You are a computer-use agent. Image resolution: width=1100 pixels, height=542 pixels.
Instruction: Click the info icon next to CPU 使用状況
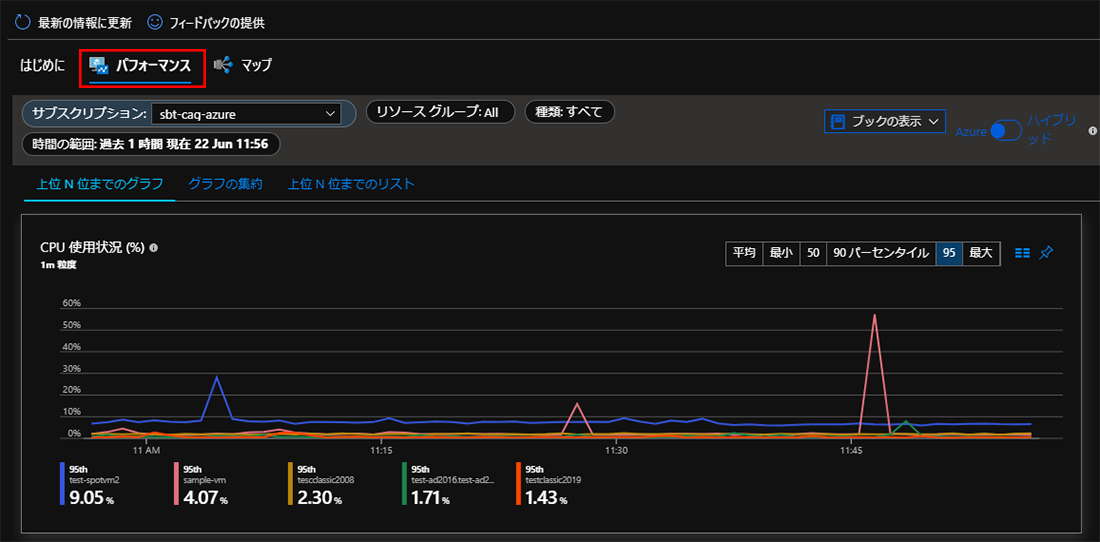pos(153,247)
